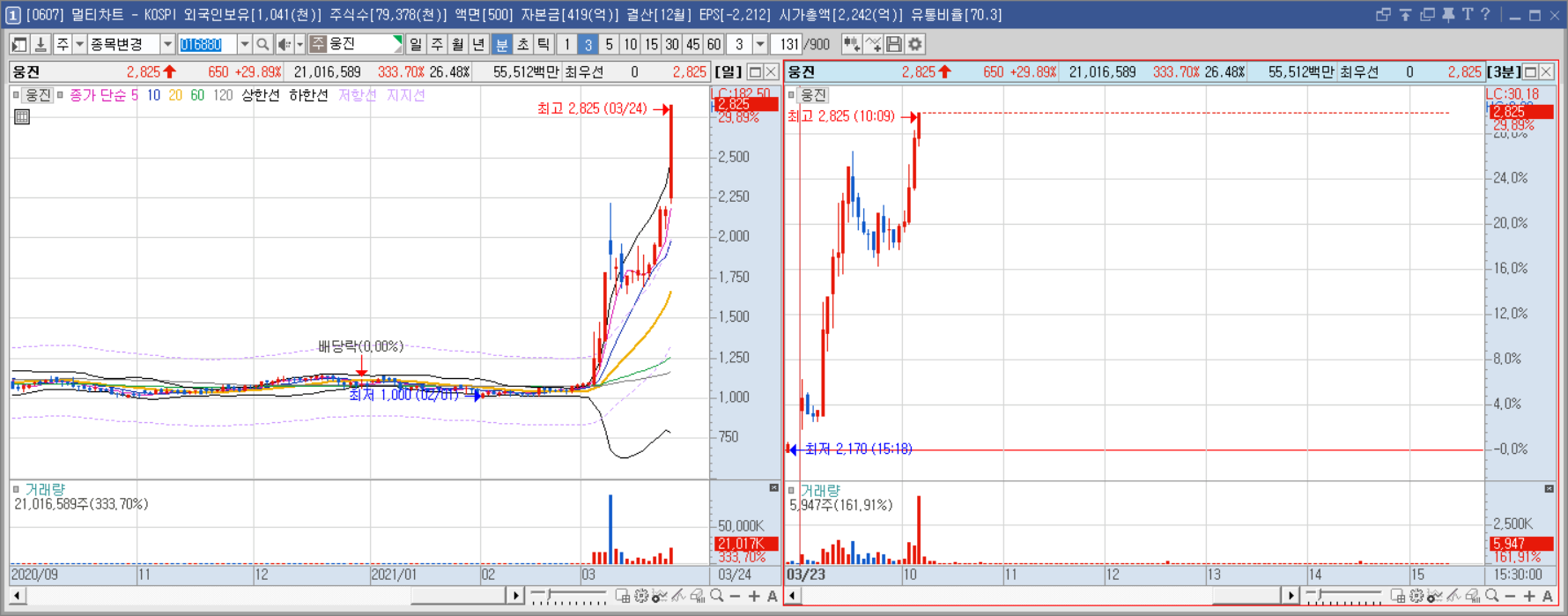Click the 120 moving-average color label
This screenshot has width=1568, height=616.
(223, 95)
